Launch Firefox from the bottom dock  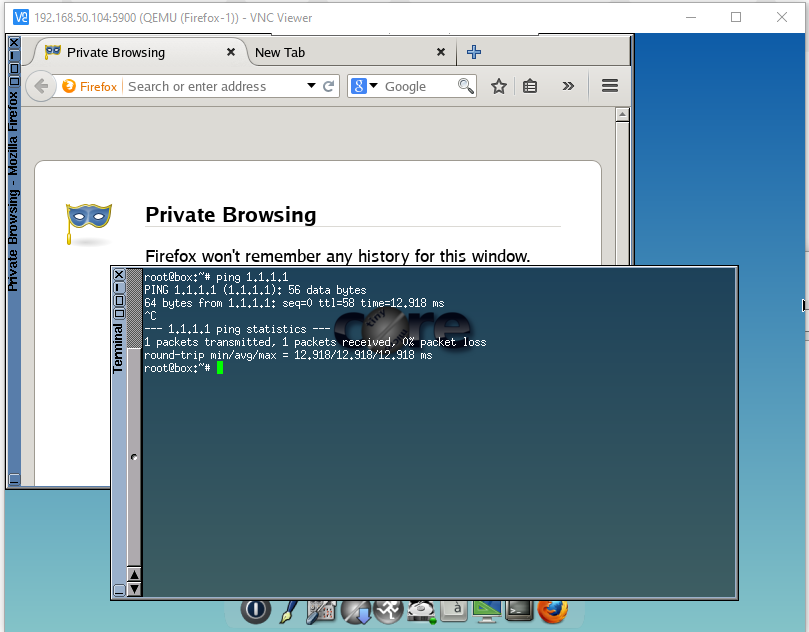click(x=551, y=609)
